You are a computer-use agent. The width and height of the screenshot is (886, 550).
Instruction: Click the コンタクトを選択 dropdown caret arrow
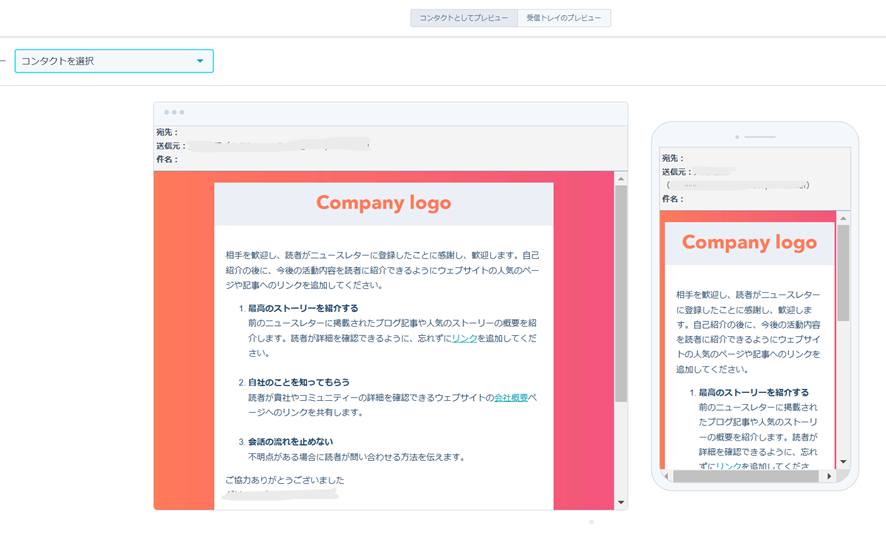point(200,61)
